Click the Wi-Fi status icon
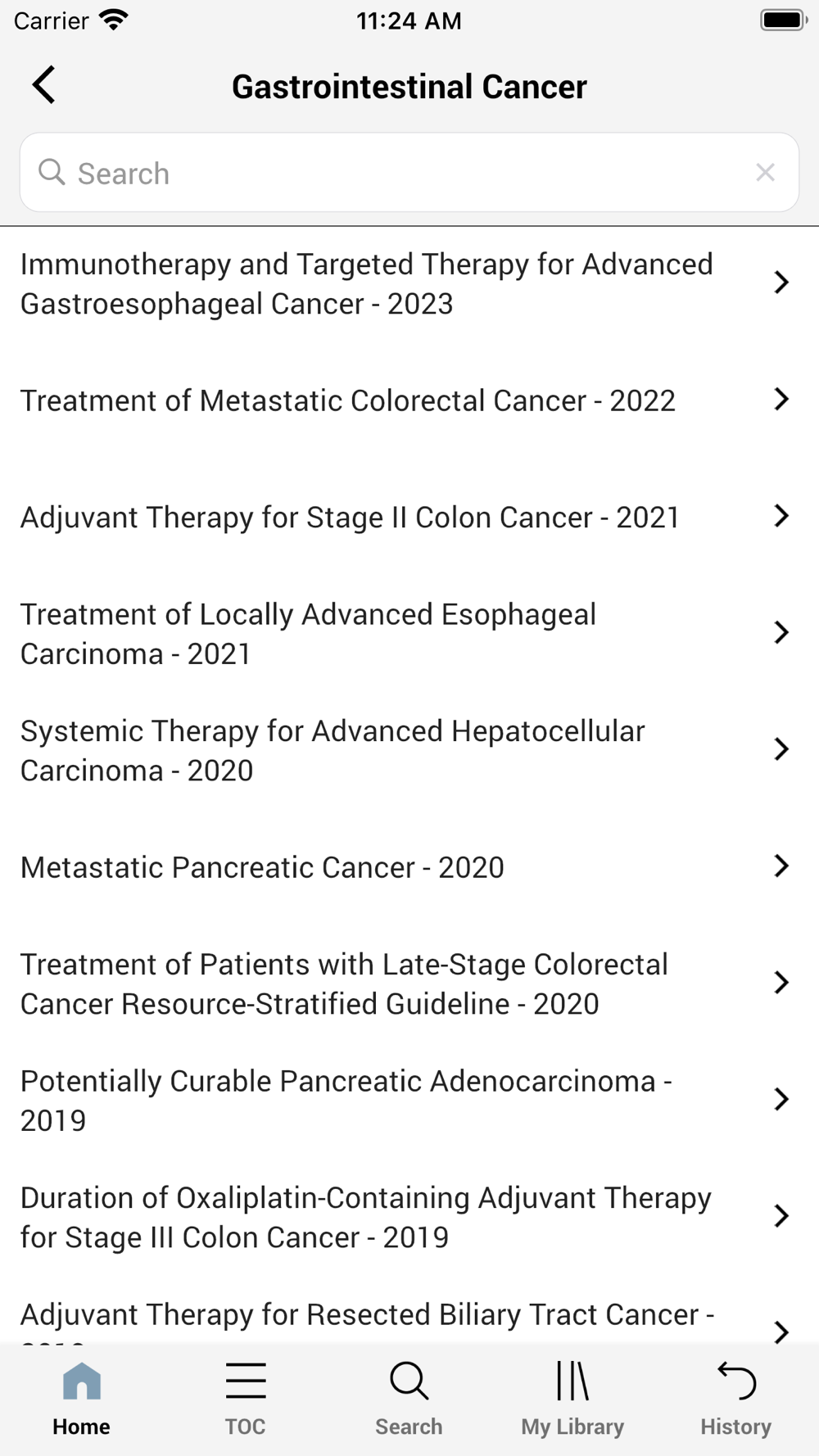Screen dimensions: 819x1456 point(114,20)
